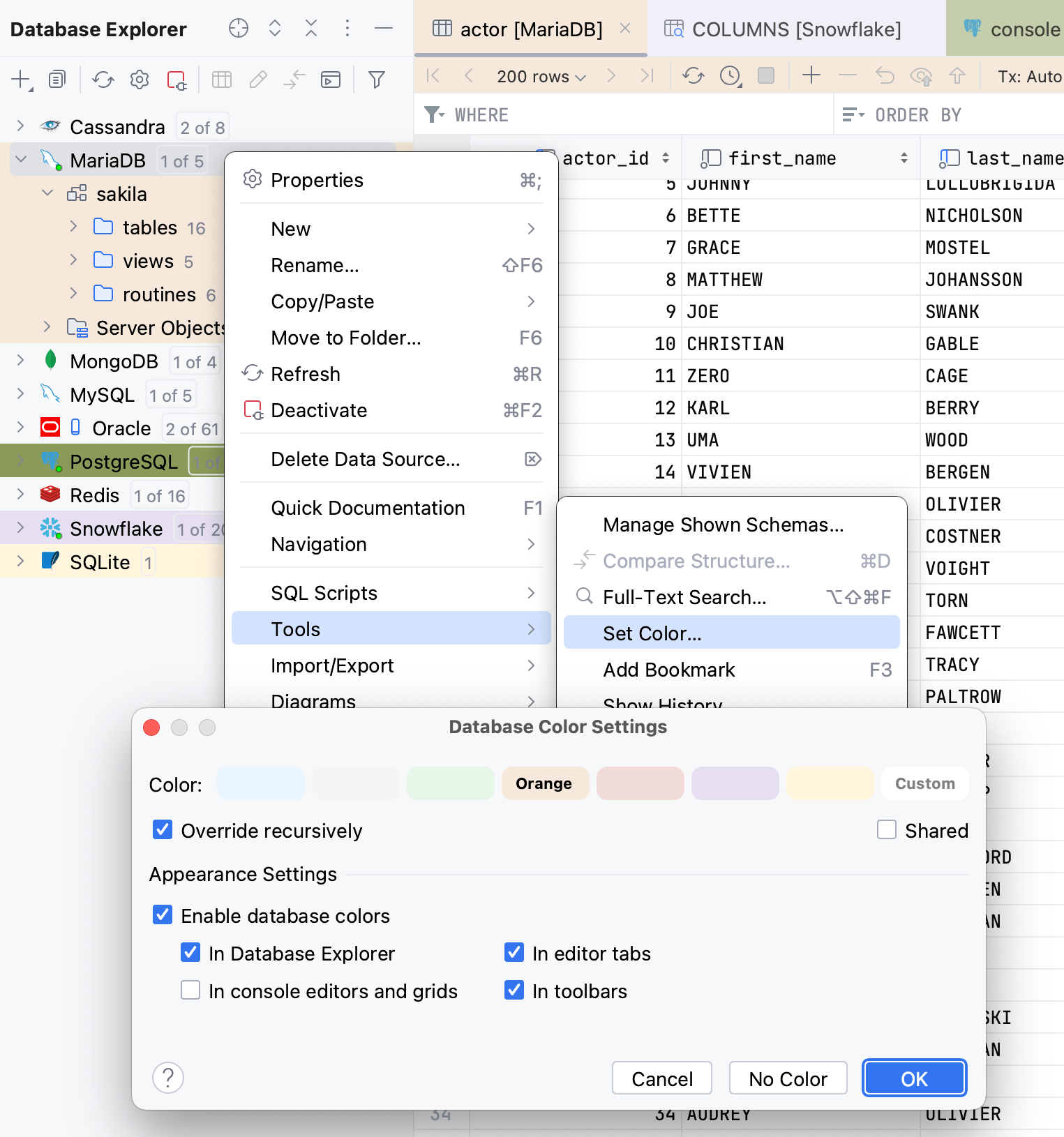Open query console icon in explorer toolbar
This screenshot has height=1137, width=1064.
pyautogui.click(x=330, y=80)
